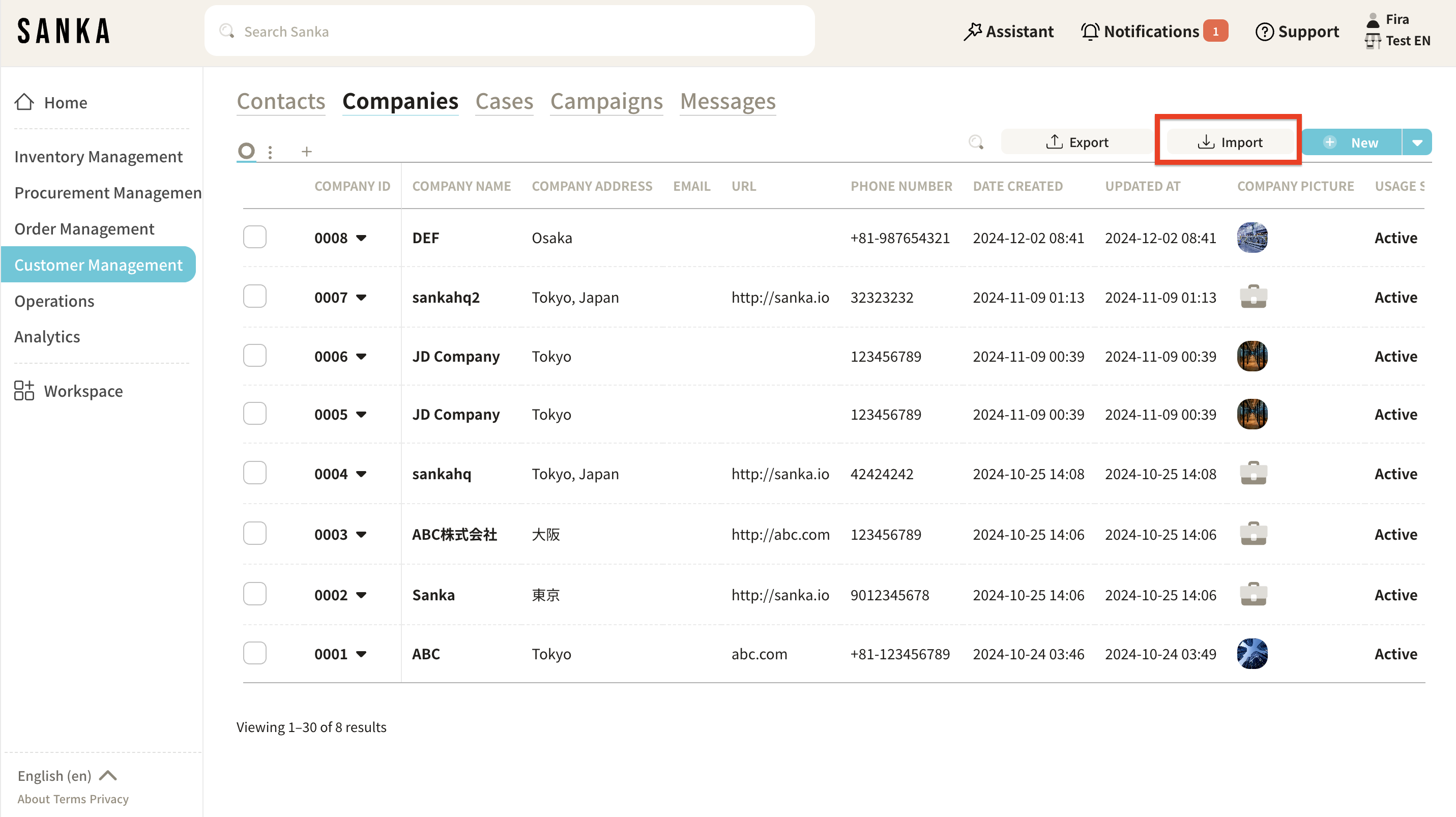Screen dimensions: 1456x817
Task: Click the Home house icon
Action: (24, 102)
